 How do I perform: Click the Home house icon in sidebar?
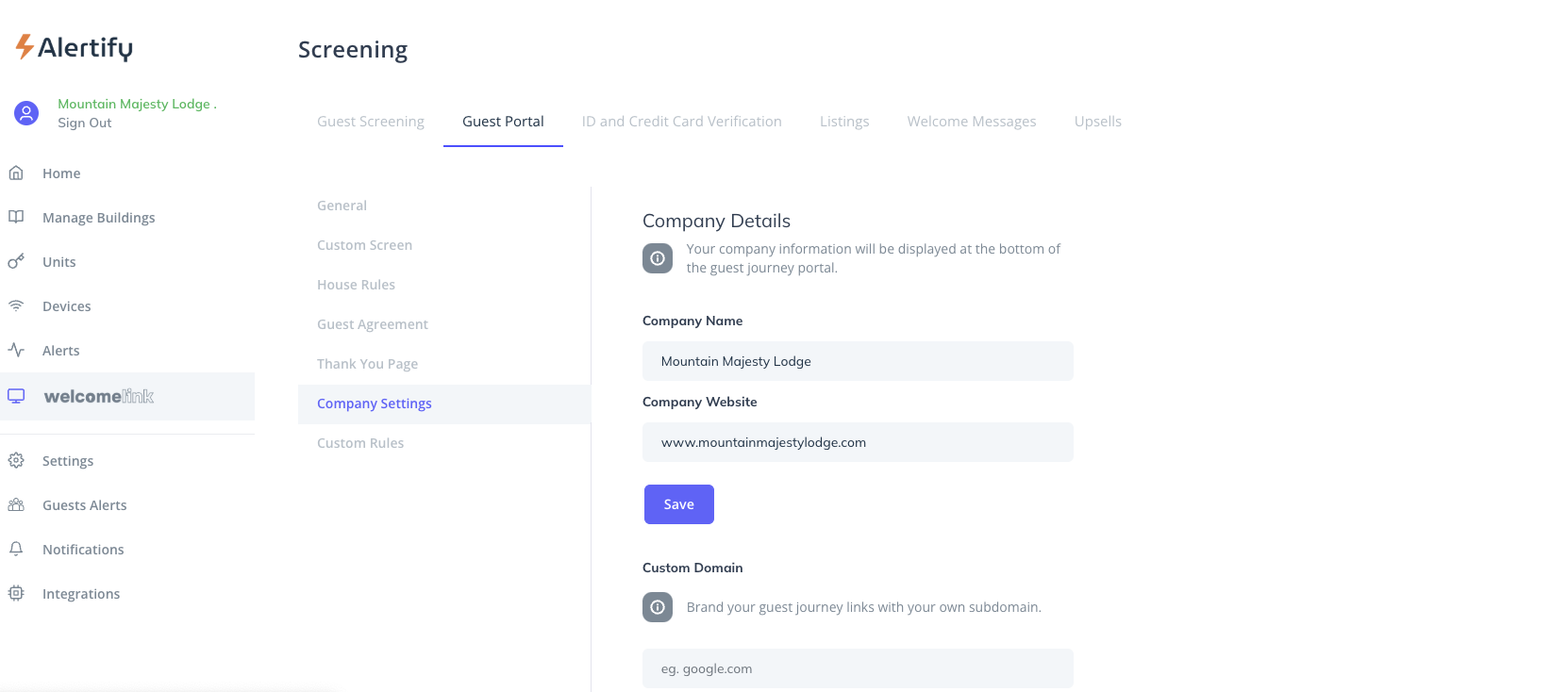(x=16, y=173)
